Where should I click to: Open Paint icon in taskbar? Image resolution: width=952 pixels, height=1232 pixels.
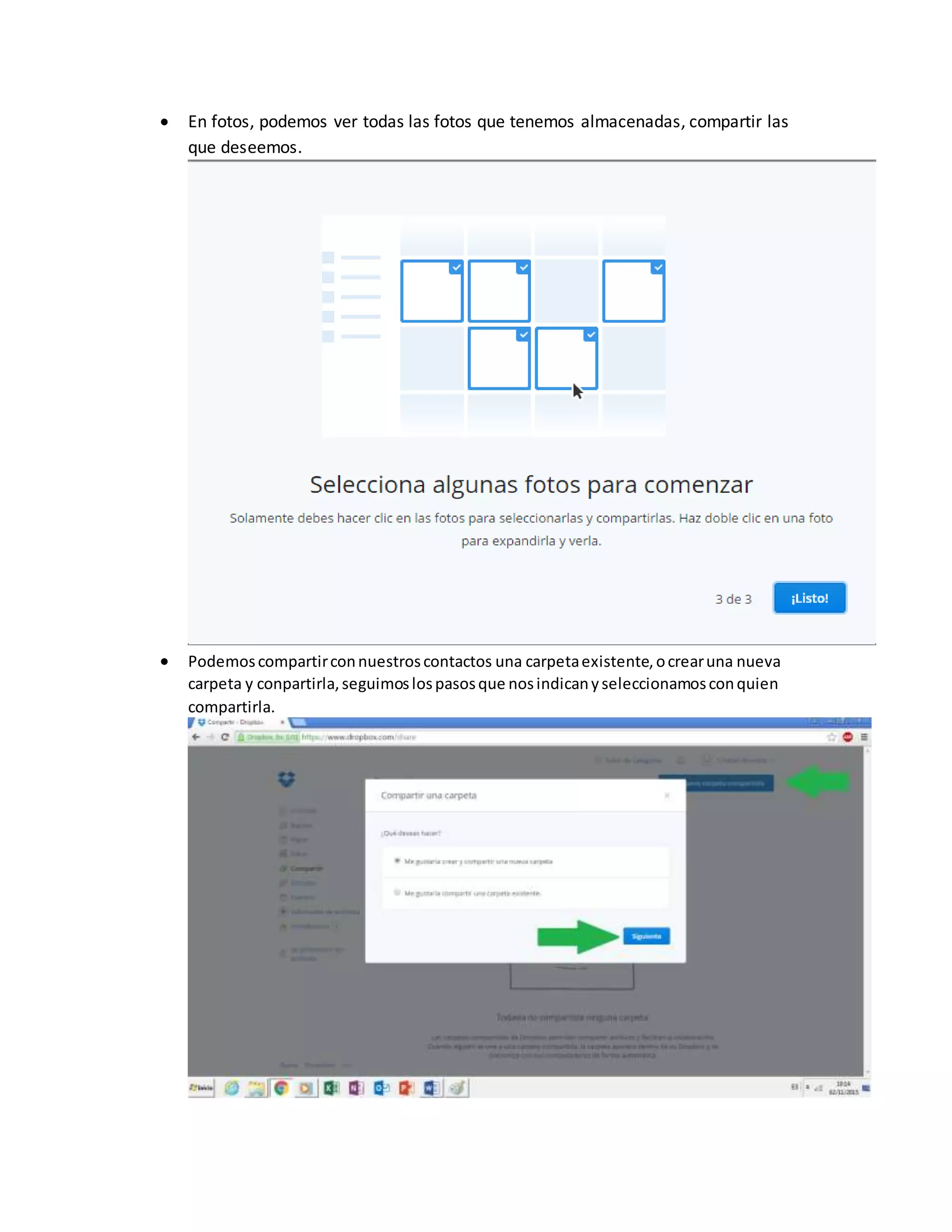tap(457, 1088)
